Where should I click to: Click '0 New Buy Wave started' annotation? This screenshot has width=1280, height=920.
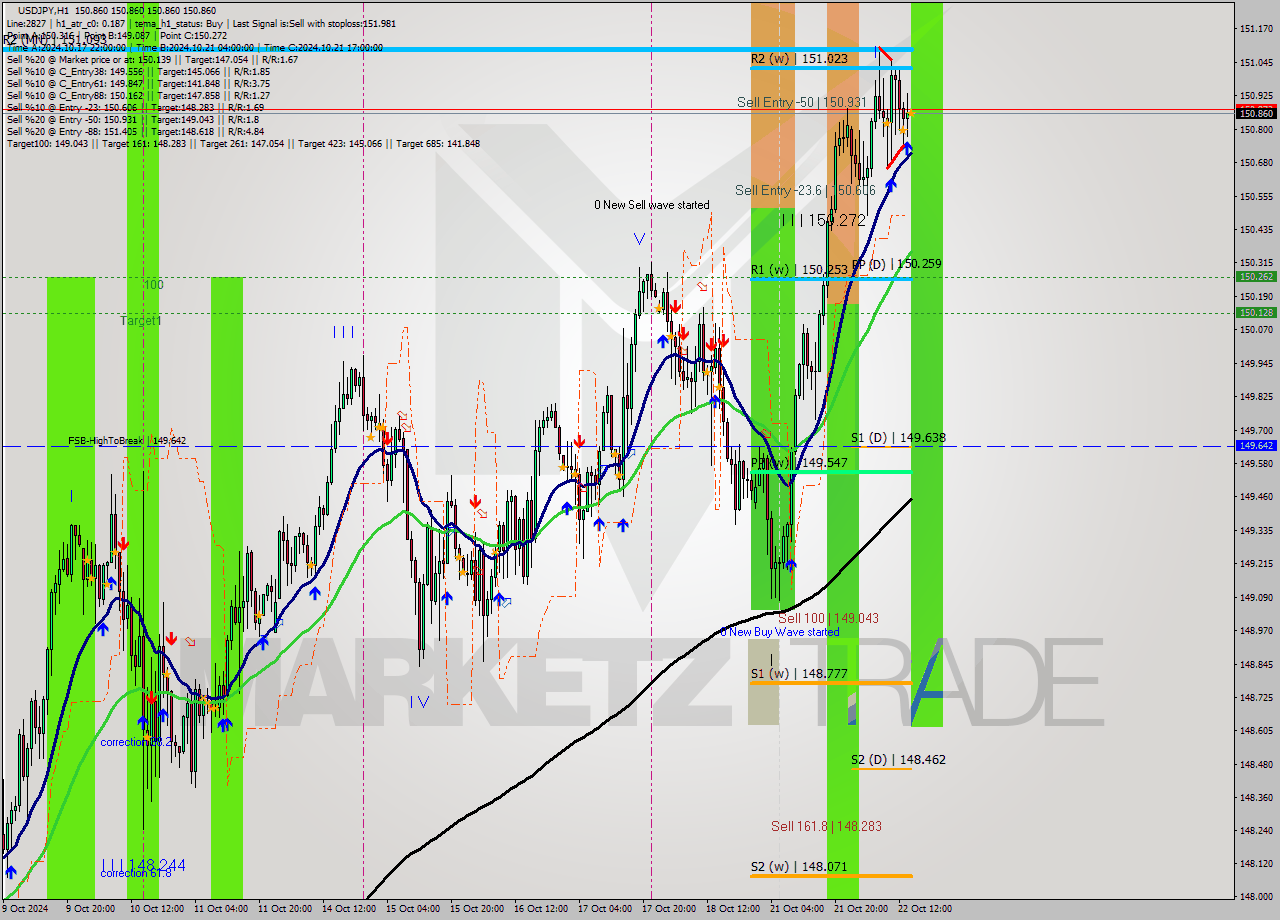pos(780,632)
